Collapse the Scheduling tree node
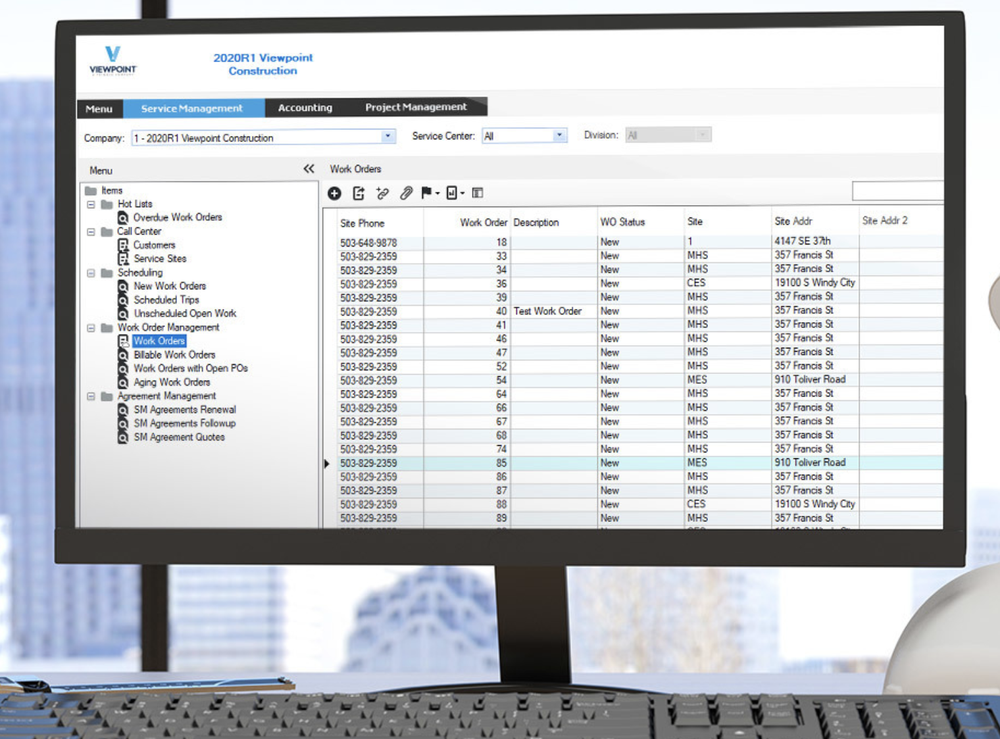Screen dimensions: 1000x739 coord(91,273)
